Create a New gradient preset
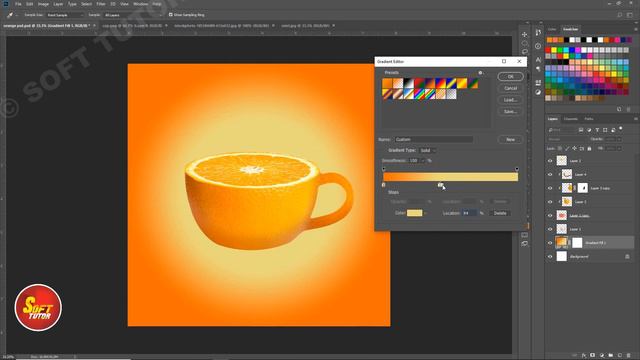 510,140
